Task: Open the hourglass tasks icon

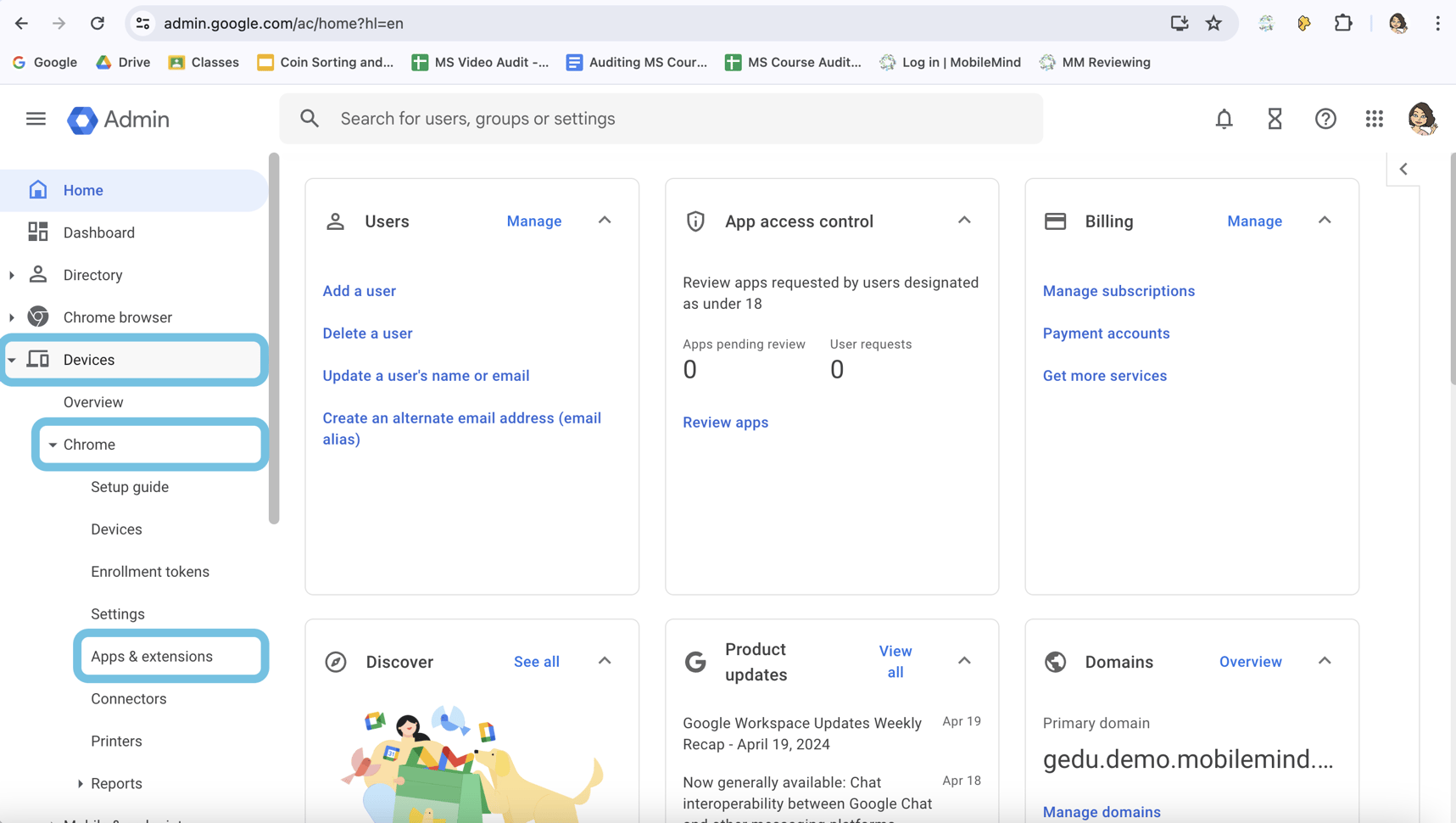Action: (x=1275, y=119)
